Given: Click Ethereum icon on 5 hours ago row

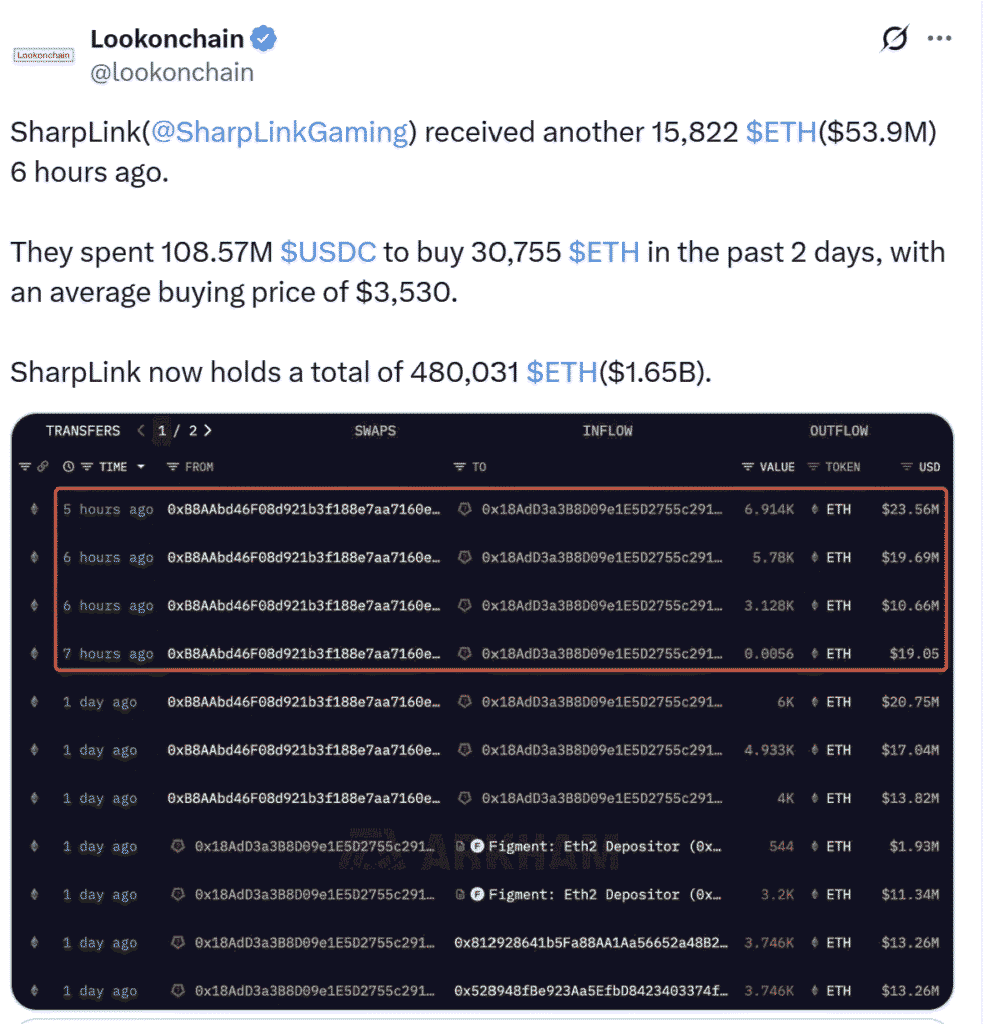Looking at the screenshot, I should 35,509.
